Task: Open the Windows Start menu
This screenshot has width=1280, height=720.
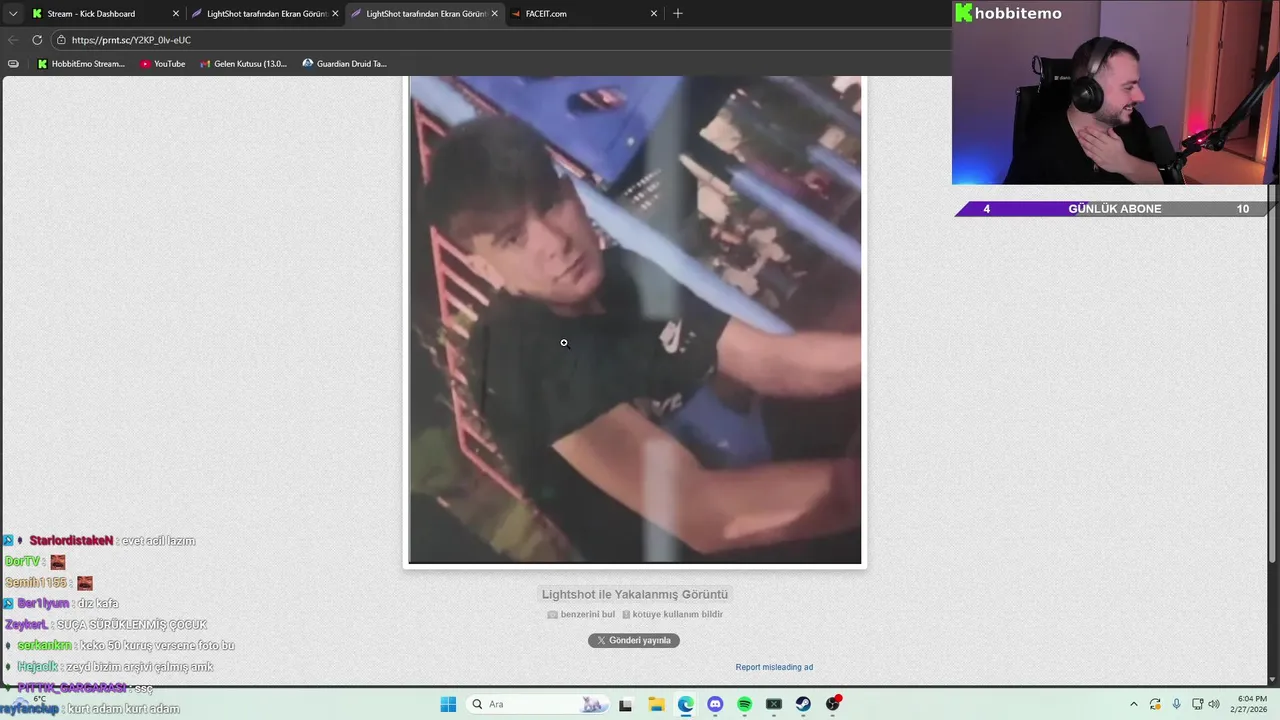Action: [x=448, y=704]
